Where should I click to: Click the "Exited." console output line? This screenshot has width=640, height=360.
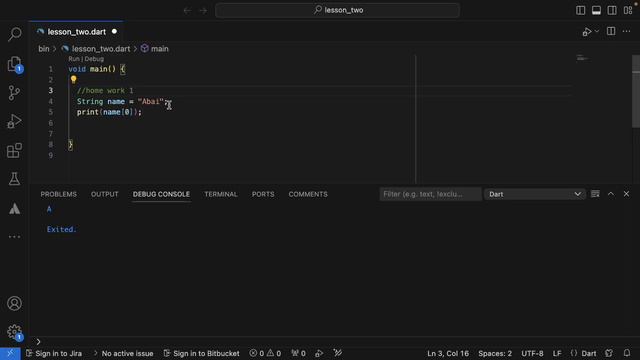61,229
